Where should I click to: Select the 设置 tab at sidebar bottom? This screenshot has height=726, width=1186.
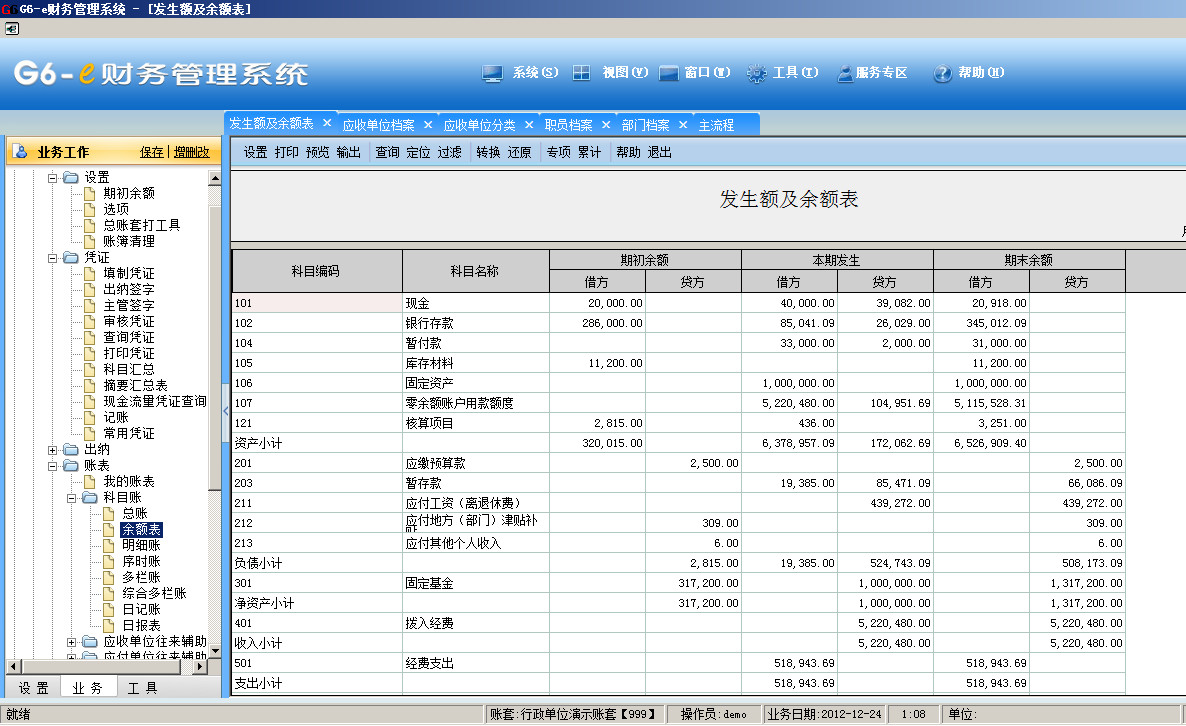point(33,688)
